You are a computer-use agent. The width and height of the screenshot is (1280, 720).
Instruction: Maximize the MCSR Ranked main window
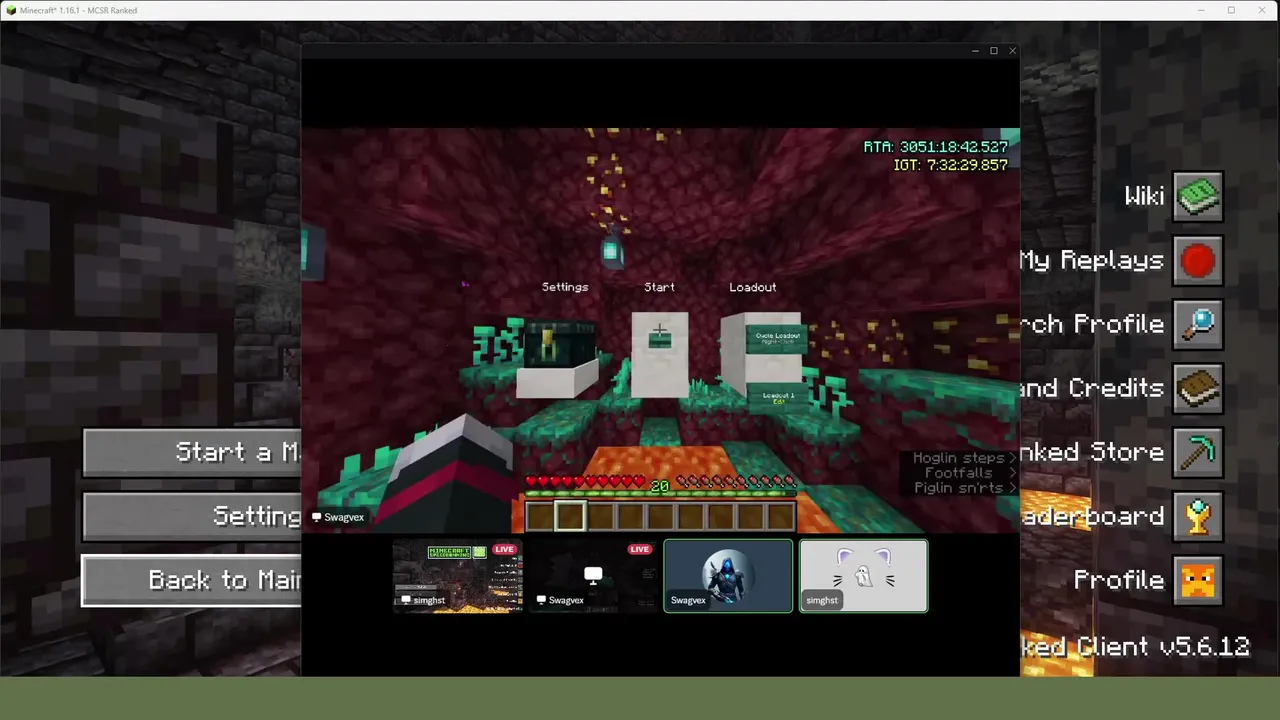coord(1231,10)
